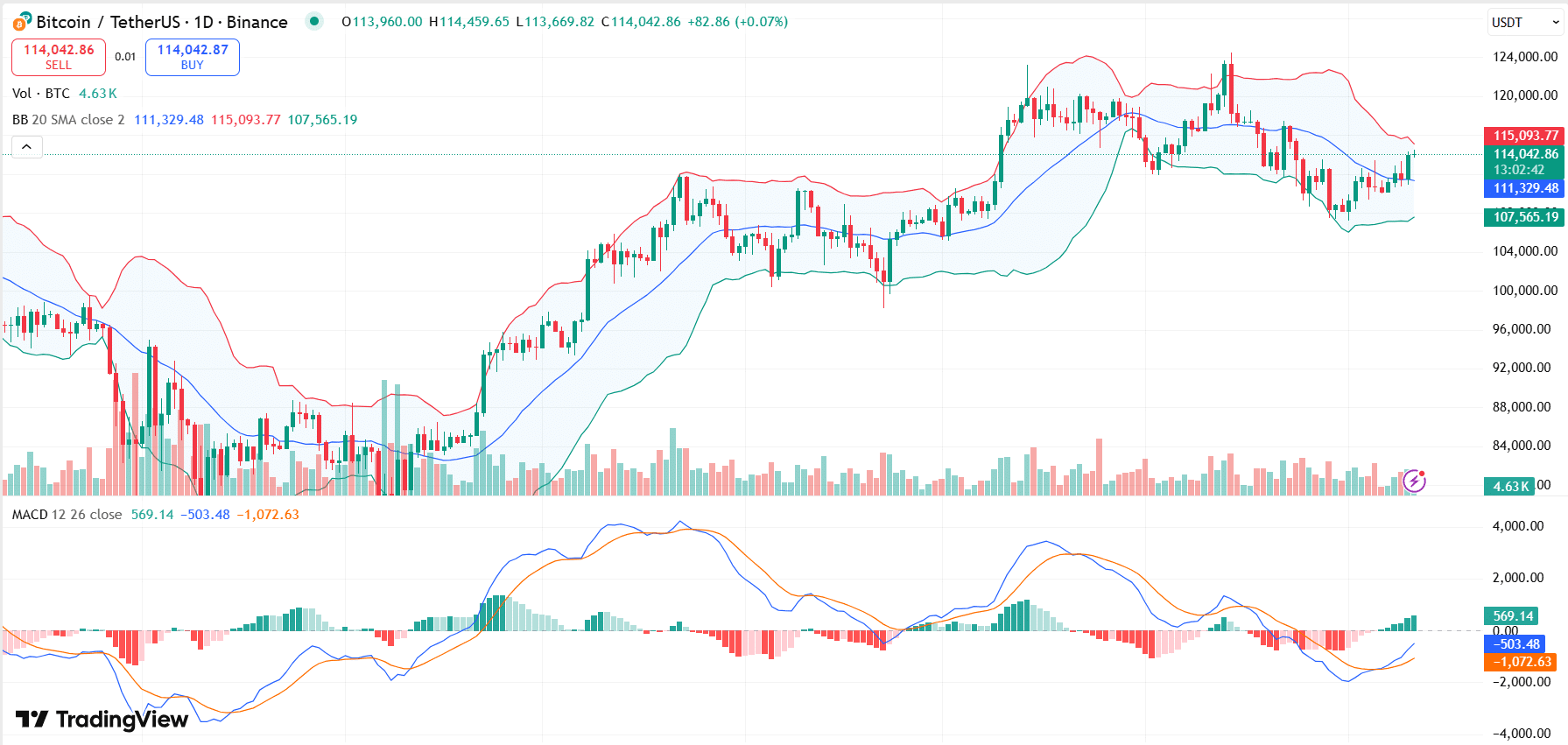Click the 4.63 K volume value badge
Screen dimensions: 1568x745
coord(1510,484)
